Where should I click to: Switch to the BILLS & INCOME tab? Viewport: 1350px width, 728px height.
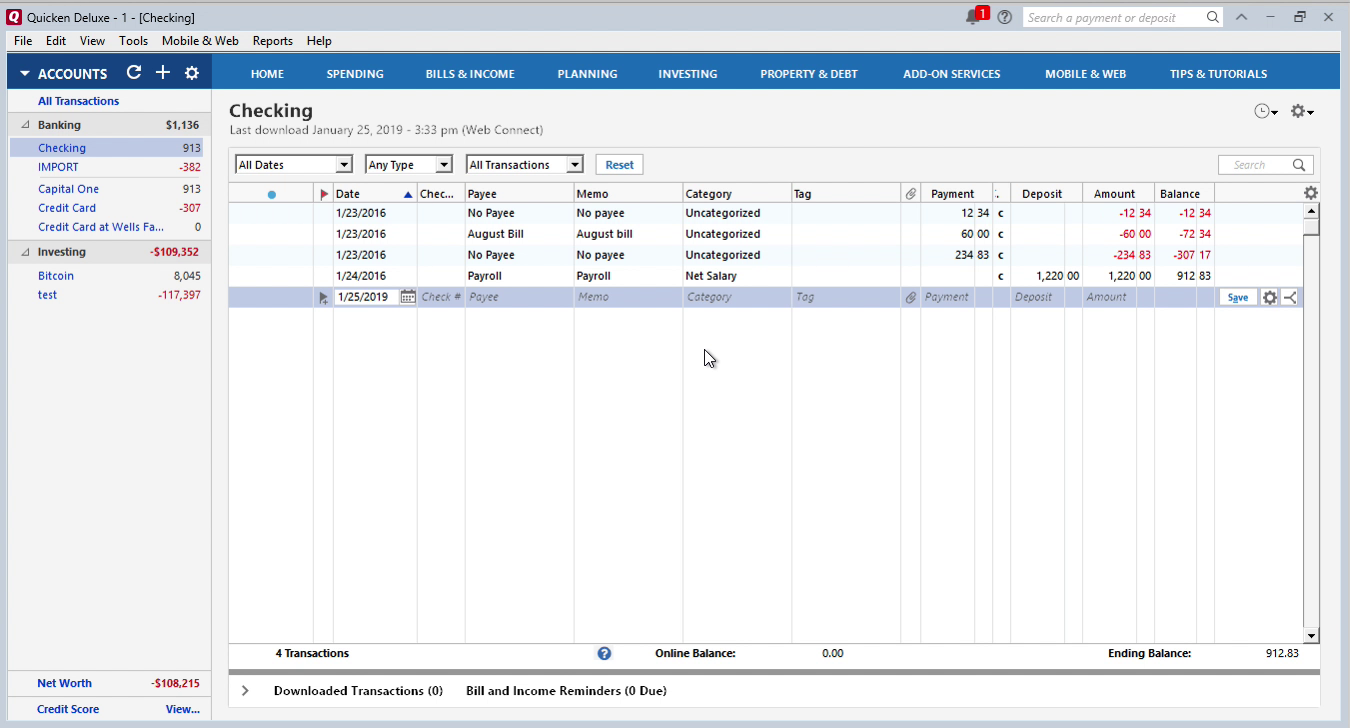pos(470,74)
